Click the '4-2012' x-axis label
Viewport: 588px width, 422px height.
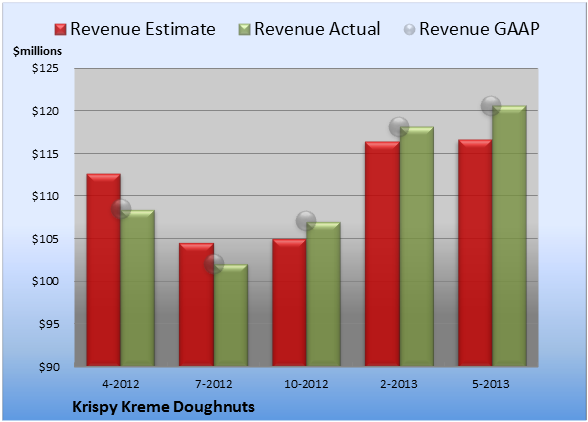tap(121, 384)
